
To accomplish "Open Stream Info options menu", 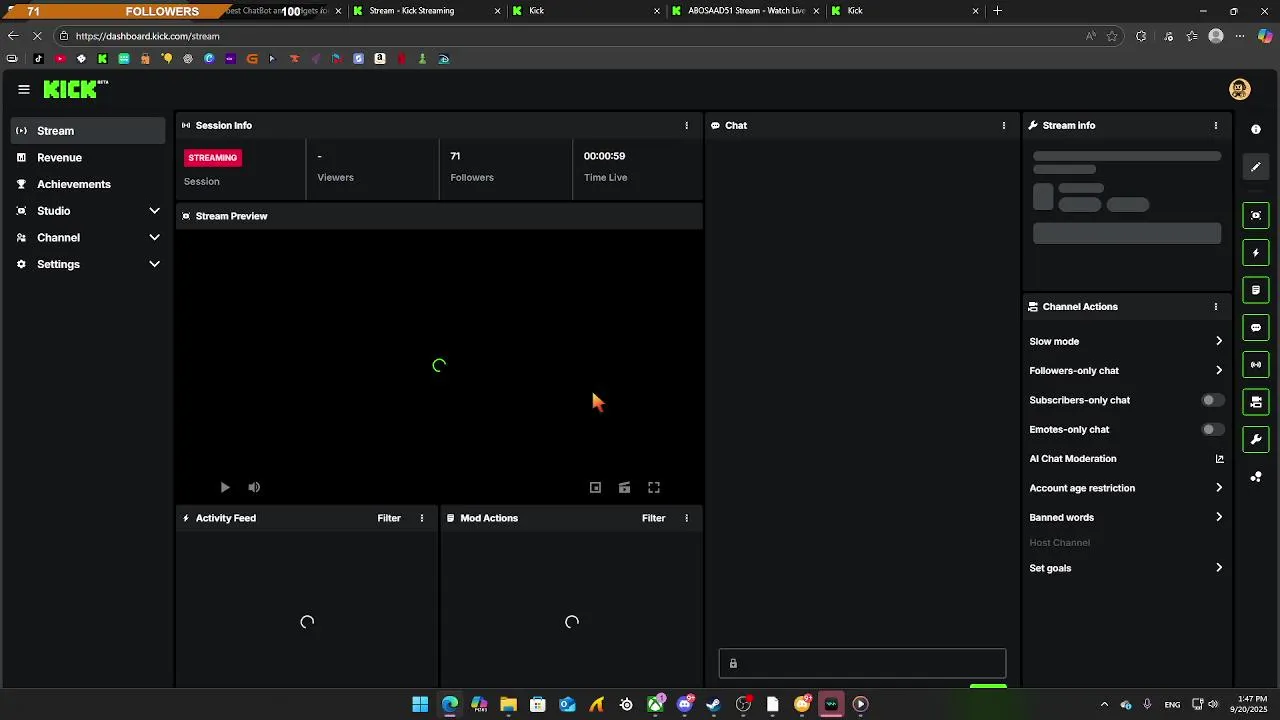I will 1216,126.
